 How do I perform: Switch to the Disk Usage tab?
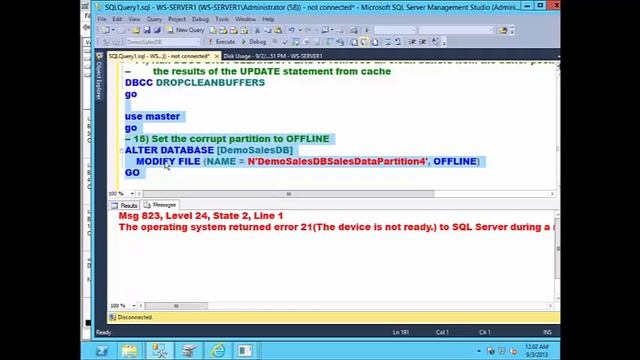[273, 56]
